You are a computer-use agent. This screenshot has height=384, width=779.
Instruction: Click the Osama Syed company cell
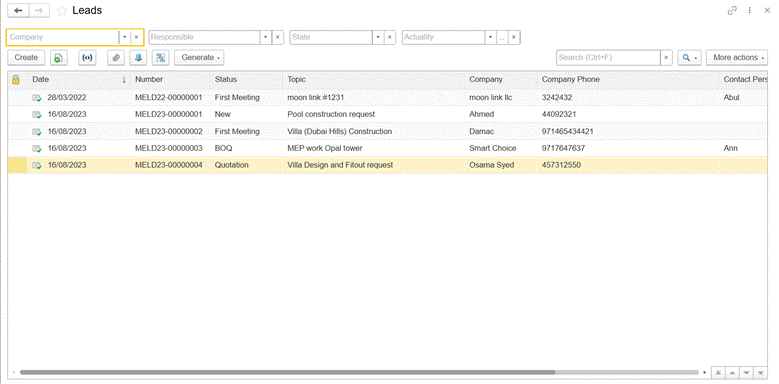(x=491, y=165)
